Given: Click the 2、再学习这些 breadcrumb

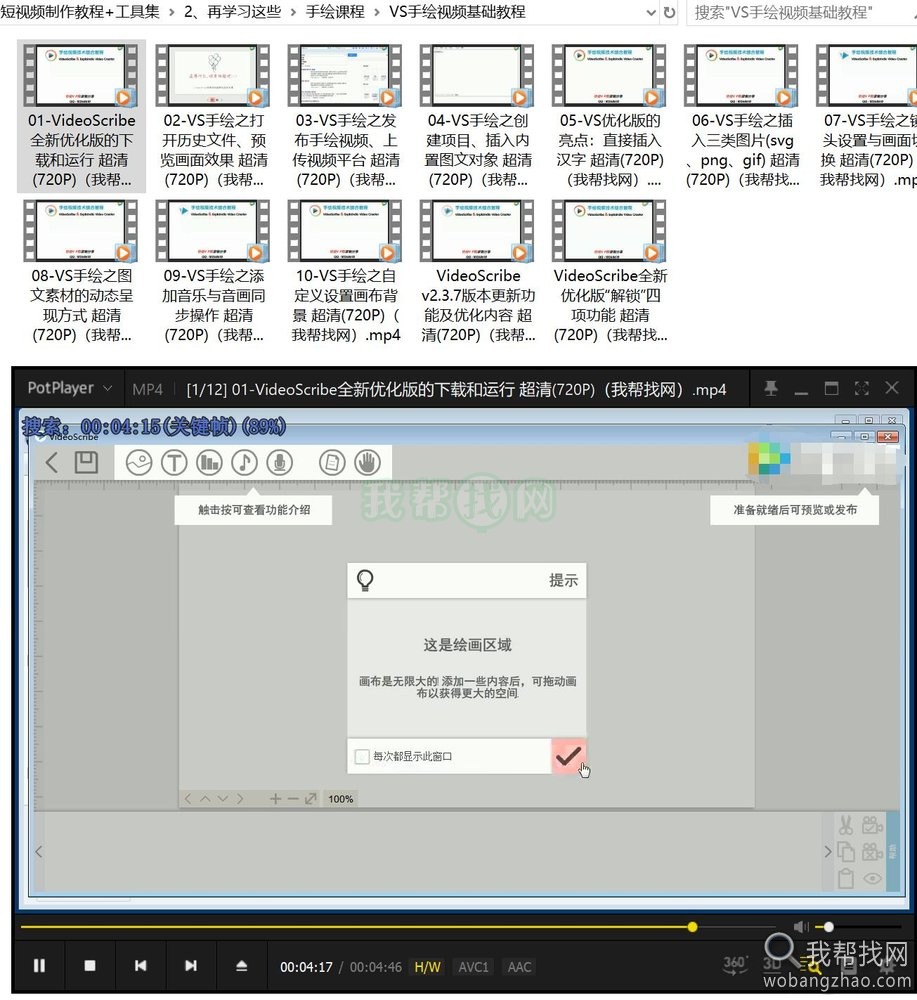Looking at the screenshot, I should click(232, 11).
